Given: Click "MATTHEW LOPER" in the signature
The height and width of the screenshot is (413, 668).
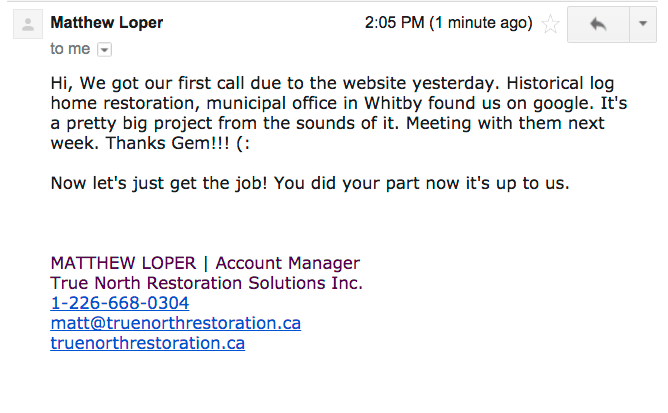Looking at the screenshot, I should tap(123, 263).
